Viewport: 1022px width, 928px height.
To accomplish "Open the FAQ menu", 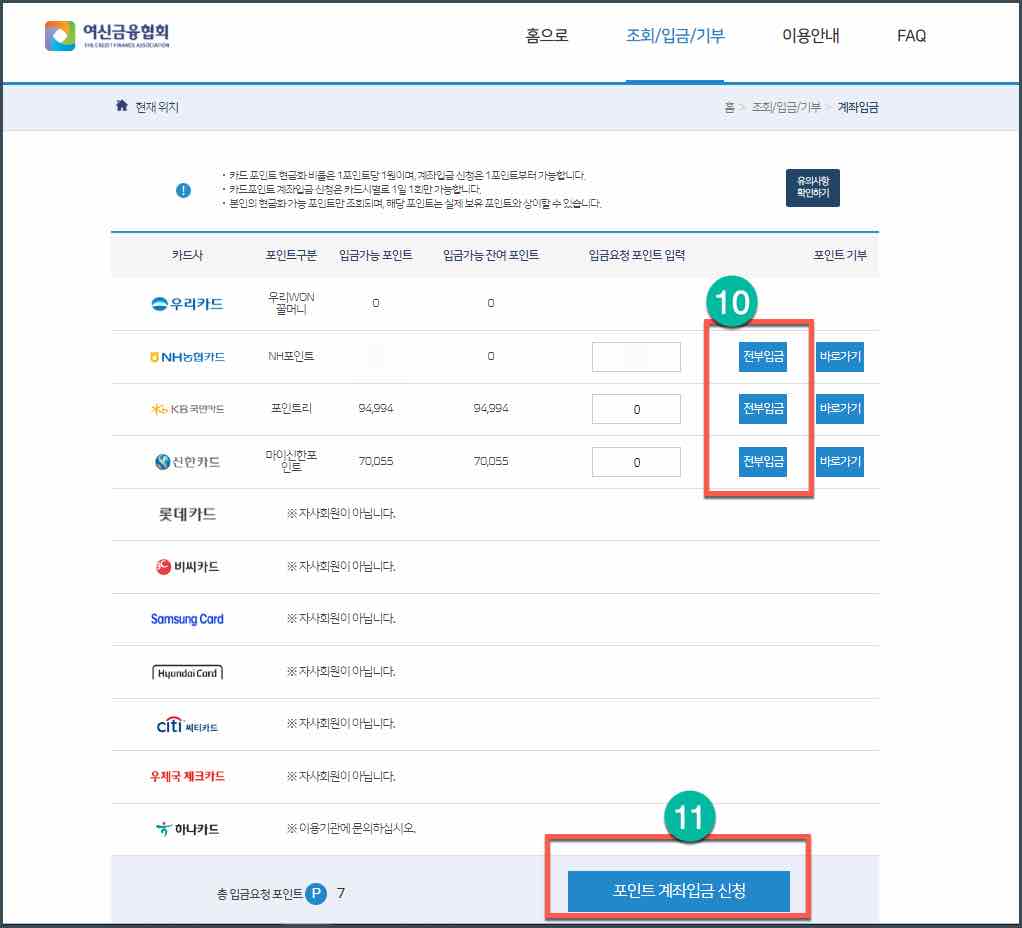I will point(911,36).
